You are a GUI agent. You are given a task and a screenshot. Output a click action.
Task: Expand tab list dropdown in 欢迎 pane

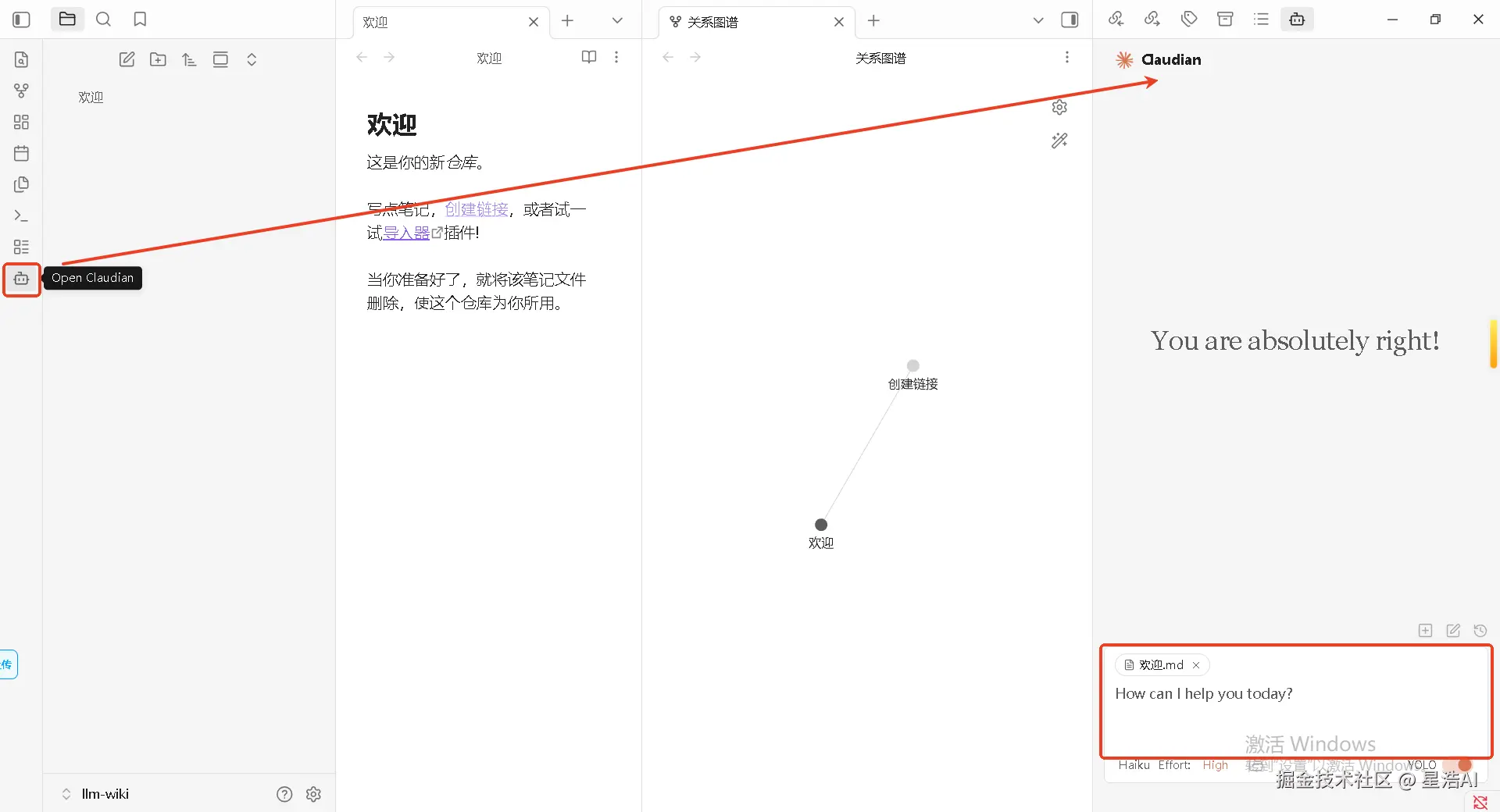click(617, 21)
